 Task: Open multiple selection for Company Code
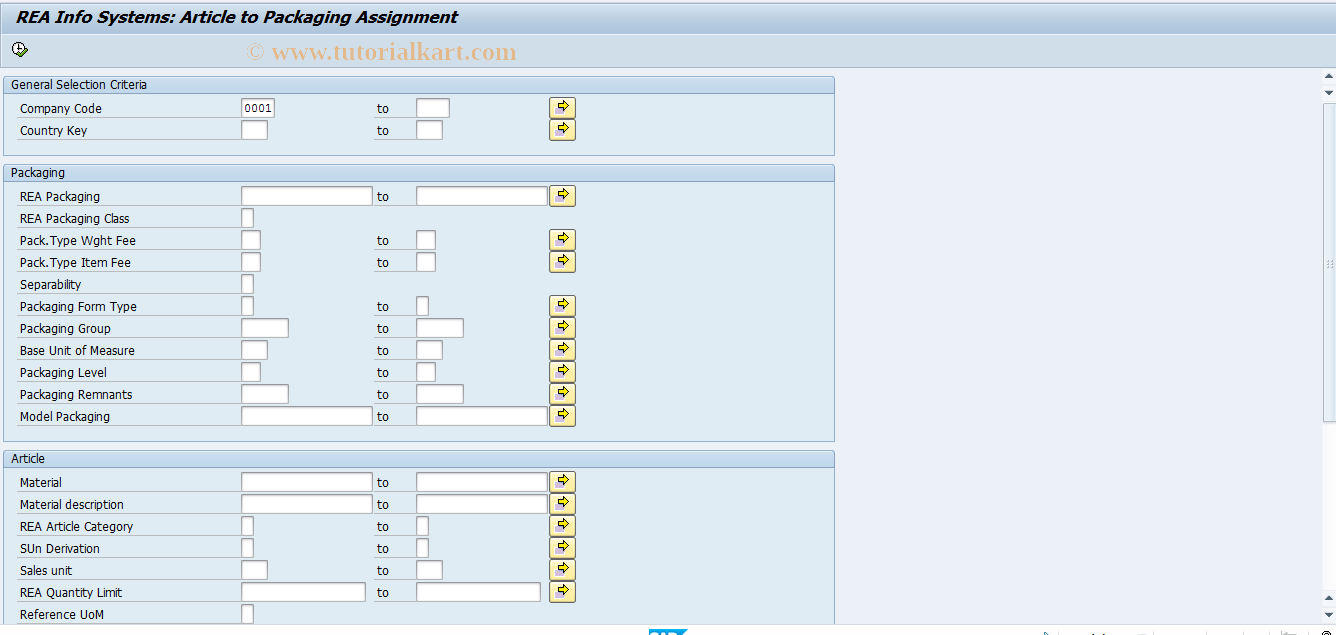(561, 107)
